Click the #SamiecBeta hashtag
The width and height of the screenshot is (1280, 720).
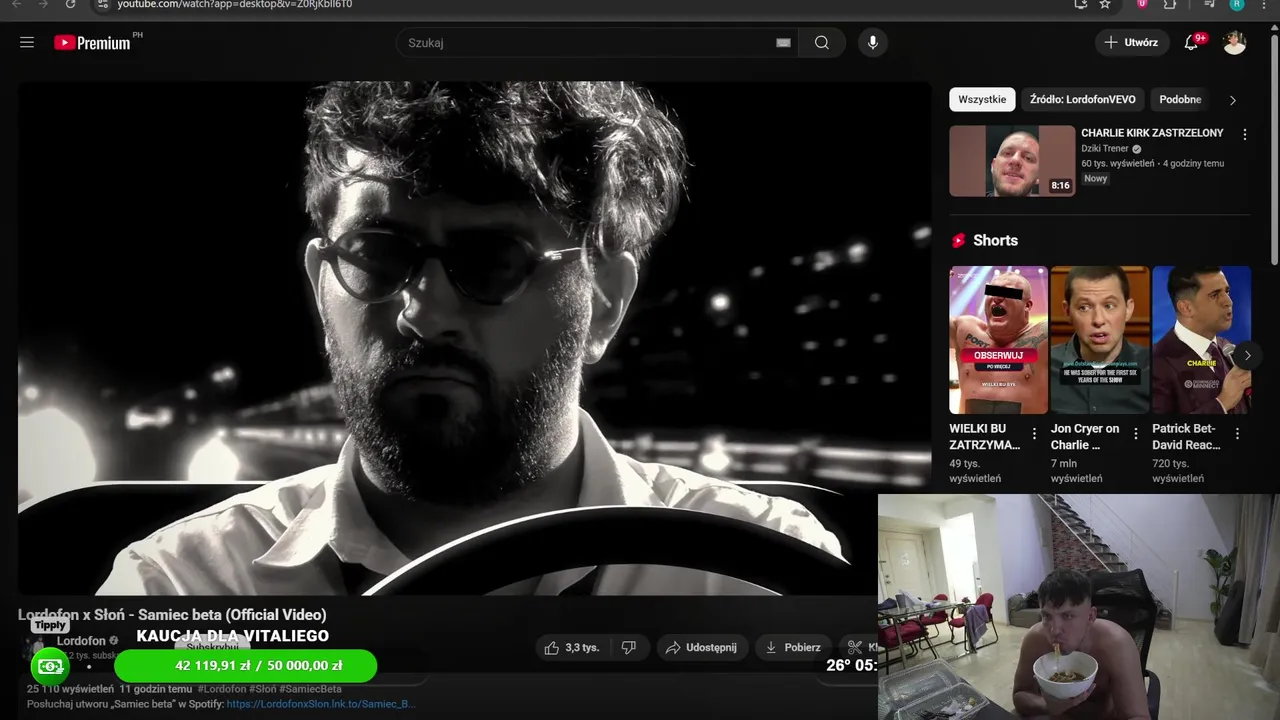coord(310,689)
